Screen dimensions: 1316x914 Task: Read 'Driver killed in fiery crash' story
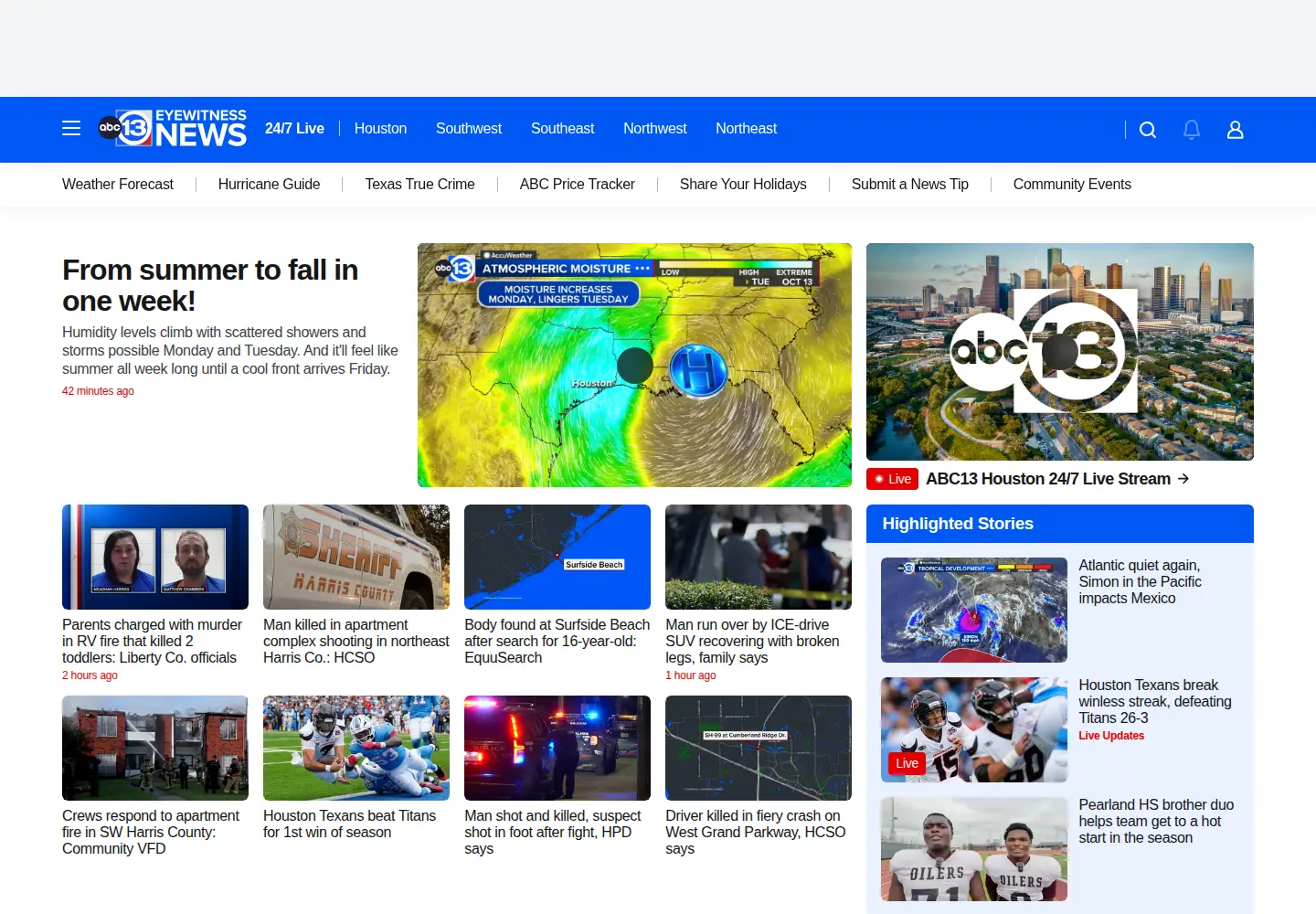point(756,833)
